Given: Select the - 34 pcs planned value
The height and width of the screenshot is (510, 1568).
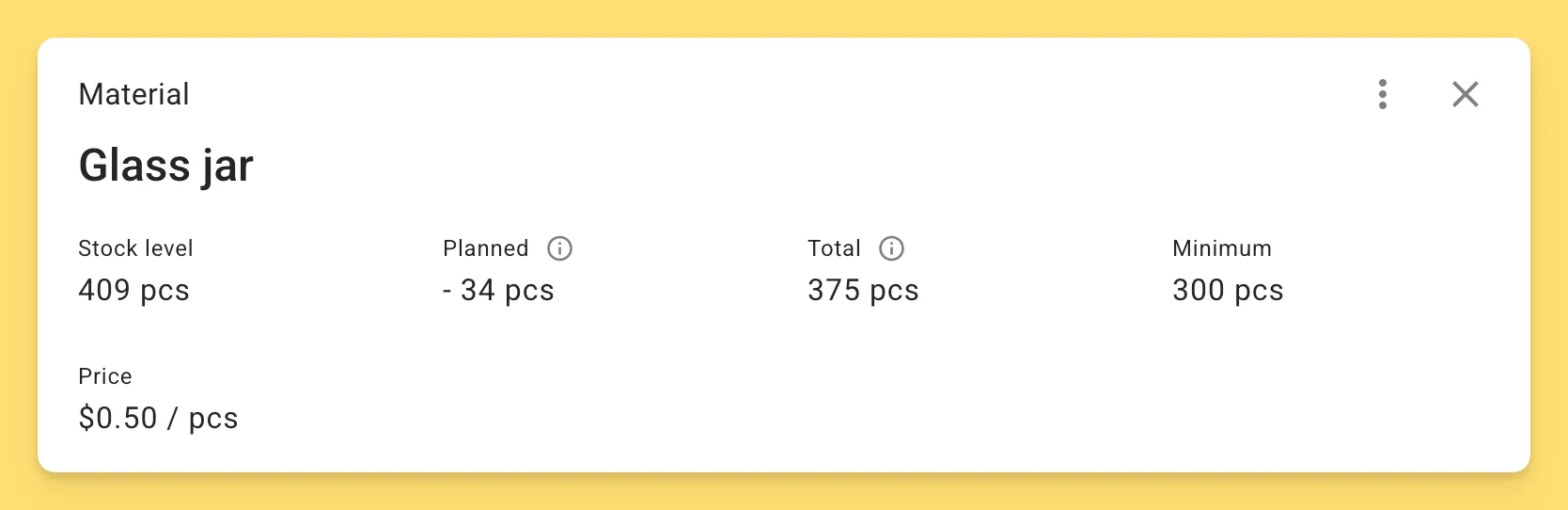Looking at the screenshot, I should (498, 290).
